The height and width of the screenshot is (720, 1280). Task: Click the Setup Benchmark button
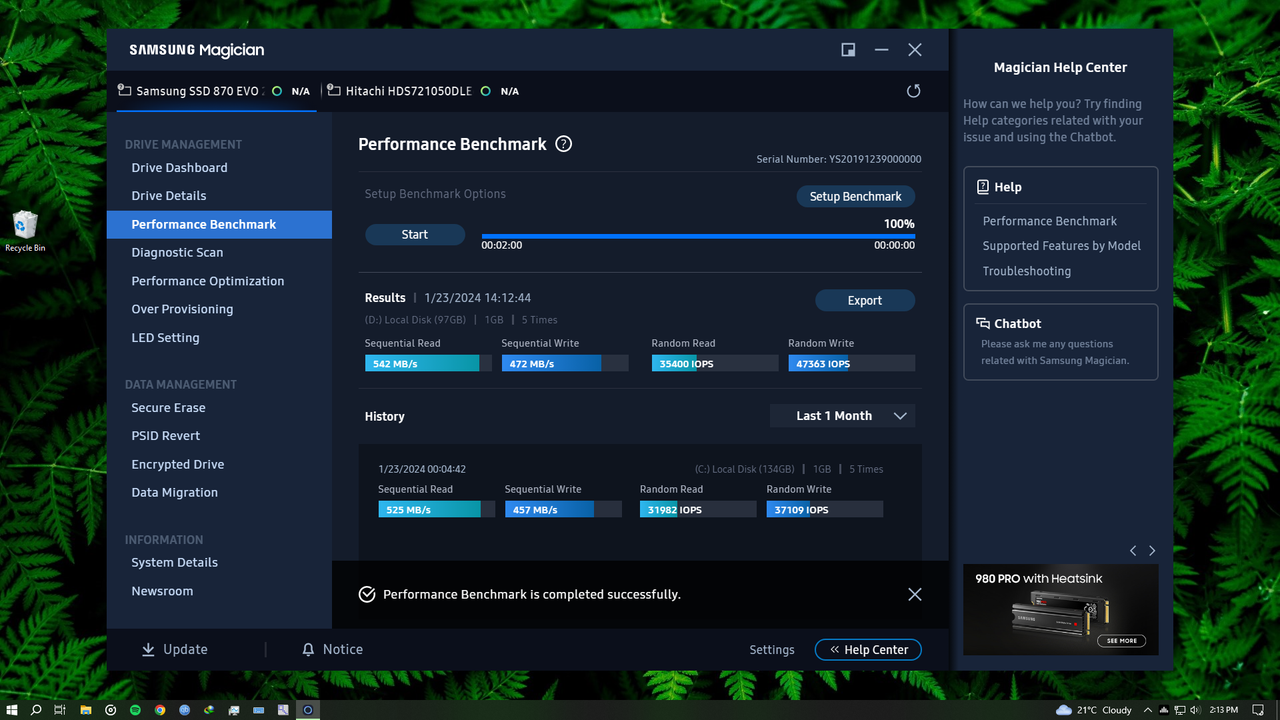click(x=855, y=197)
